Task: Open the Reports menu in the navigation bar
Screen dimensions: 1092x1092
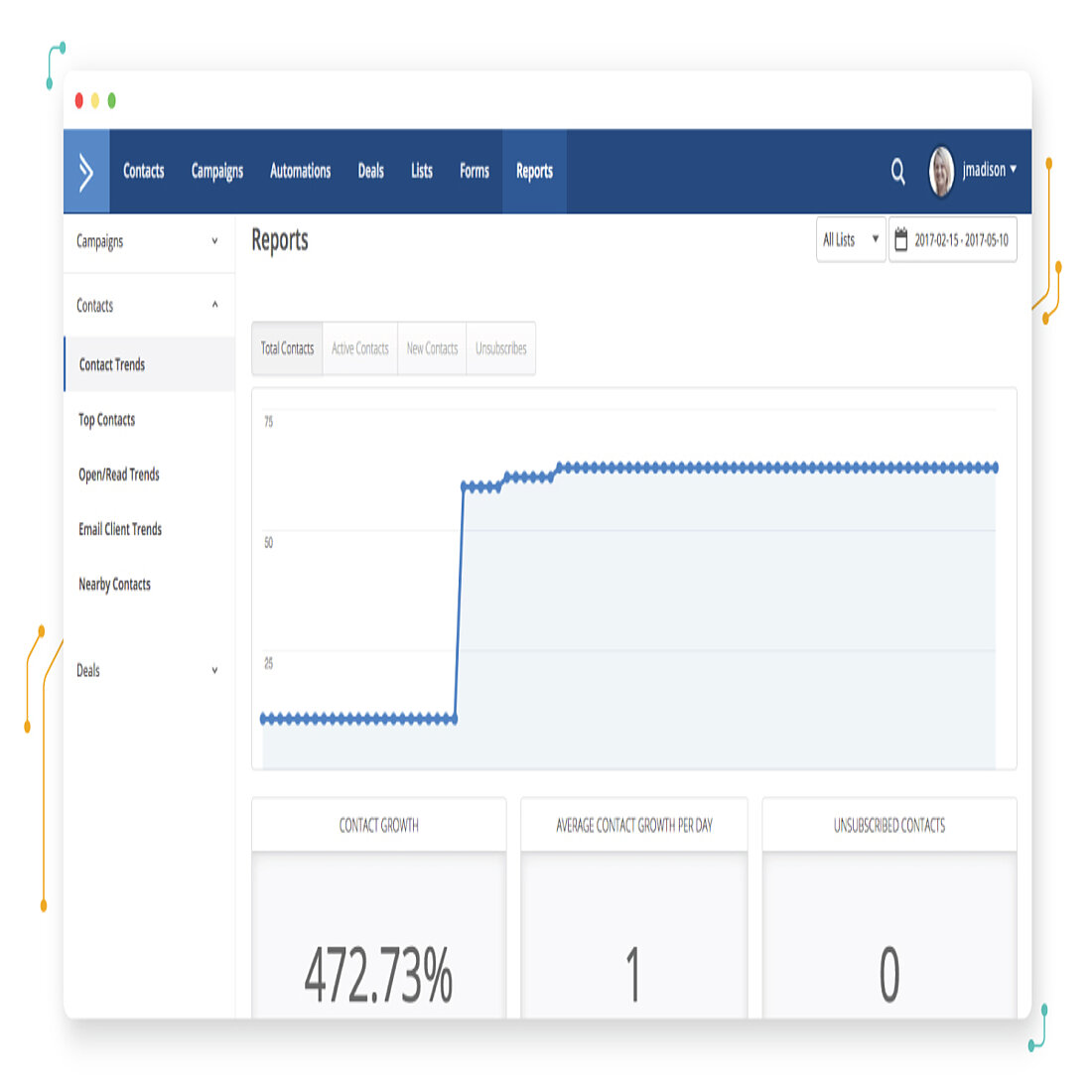Action: click(x=534, y=171)
